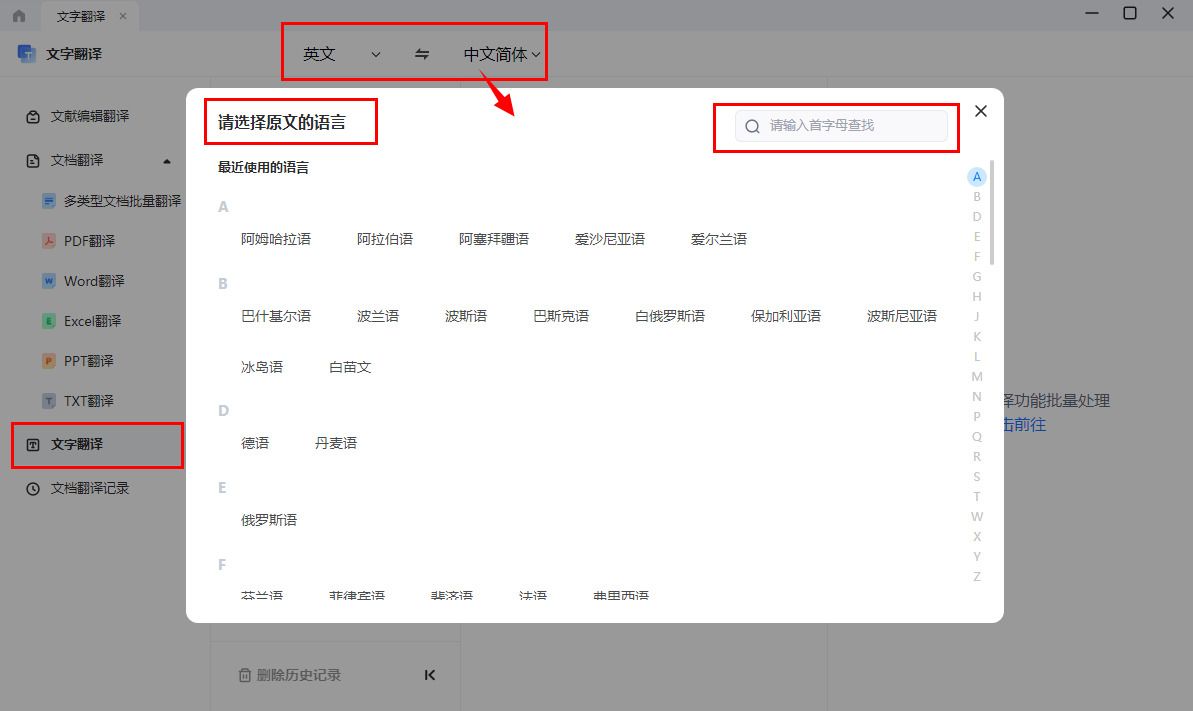The width and height of the screenshot is (1193, 711).
Task: Open PPT翻译 from the sidebar
Action: (x=88, y=361)
